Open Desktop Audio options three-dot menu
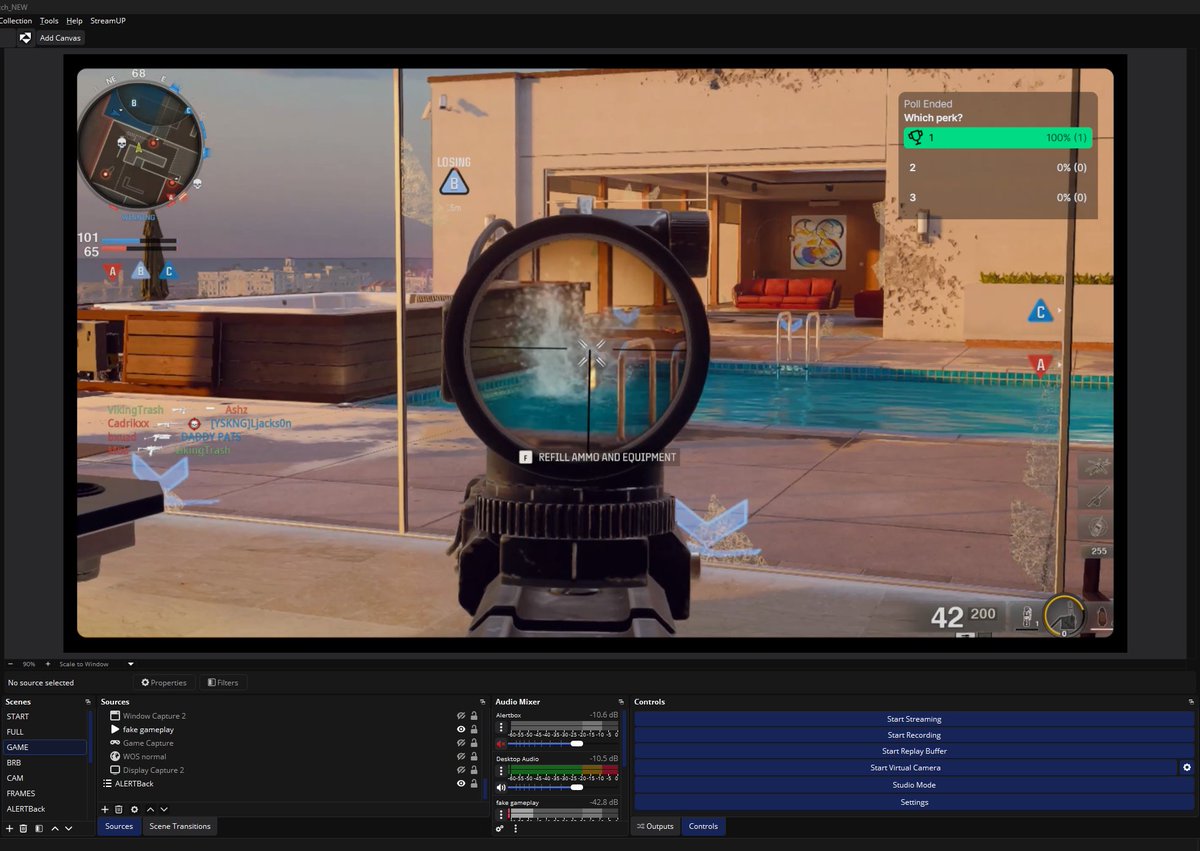This screenshot has height=851, width=1200. coord(501,771)
